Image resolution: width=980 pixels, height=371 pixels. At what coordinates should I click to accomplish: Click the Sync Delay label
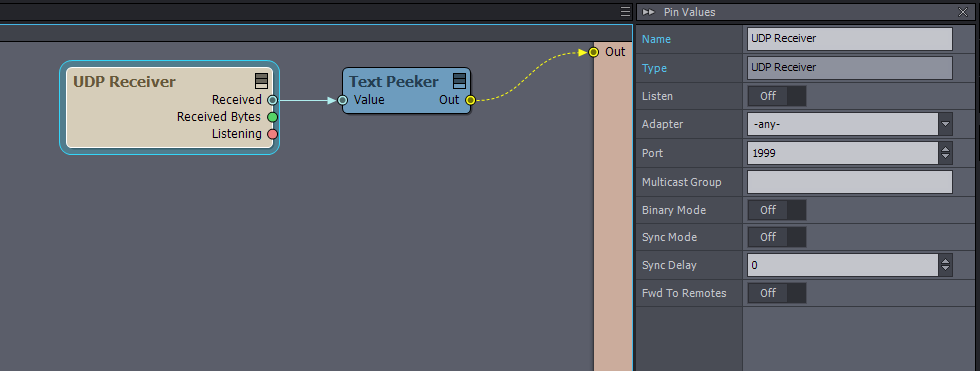click(669, 265)
